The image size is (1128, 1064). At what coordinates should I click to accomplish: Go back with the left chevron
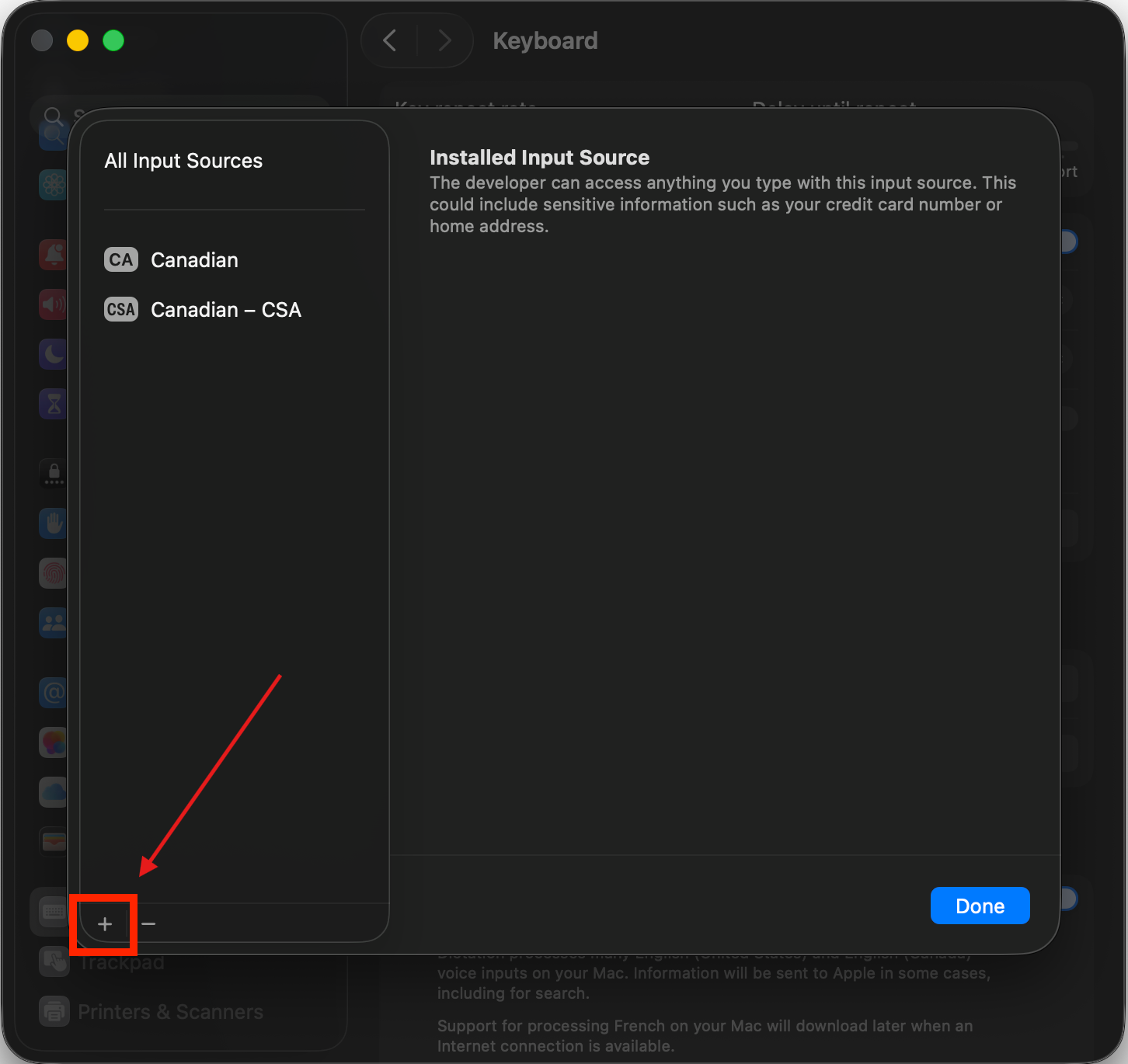tap(390, 40)
